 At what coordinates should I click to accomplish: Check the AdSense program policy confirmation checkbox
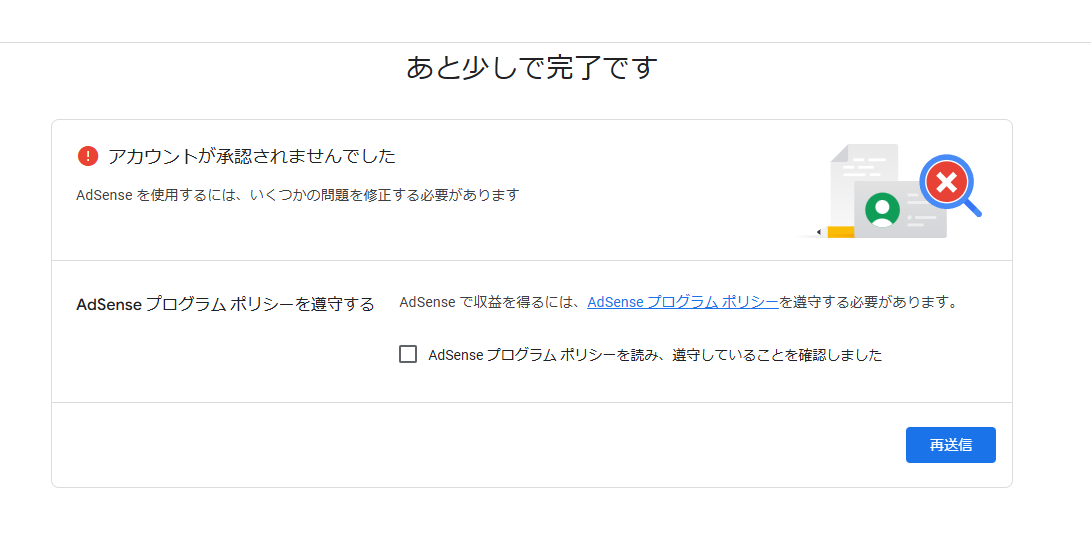click(x=408, y=355)
